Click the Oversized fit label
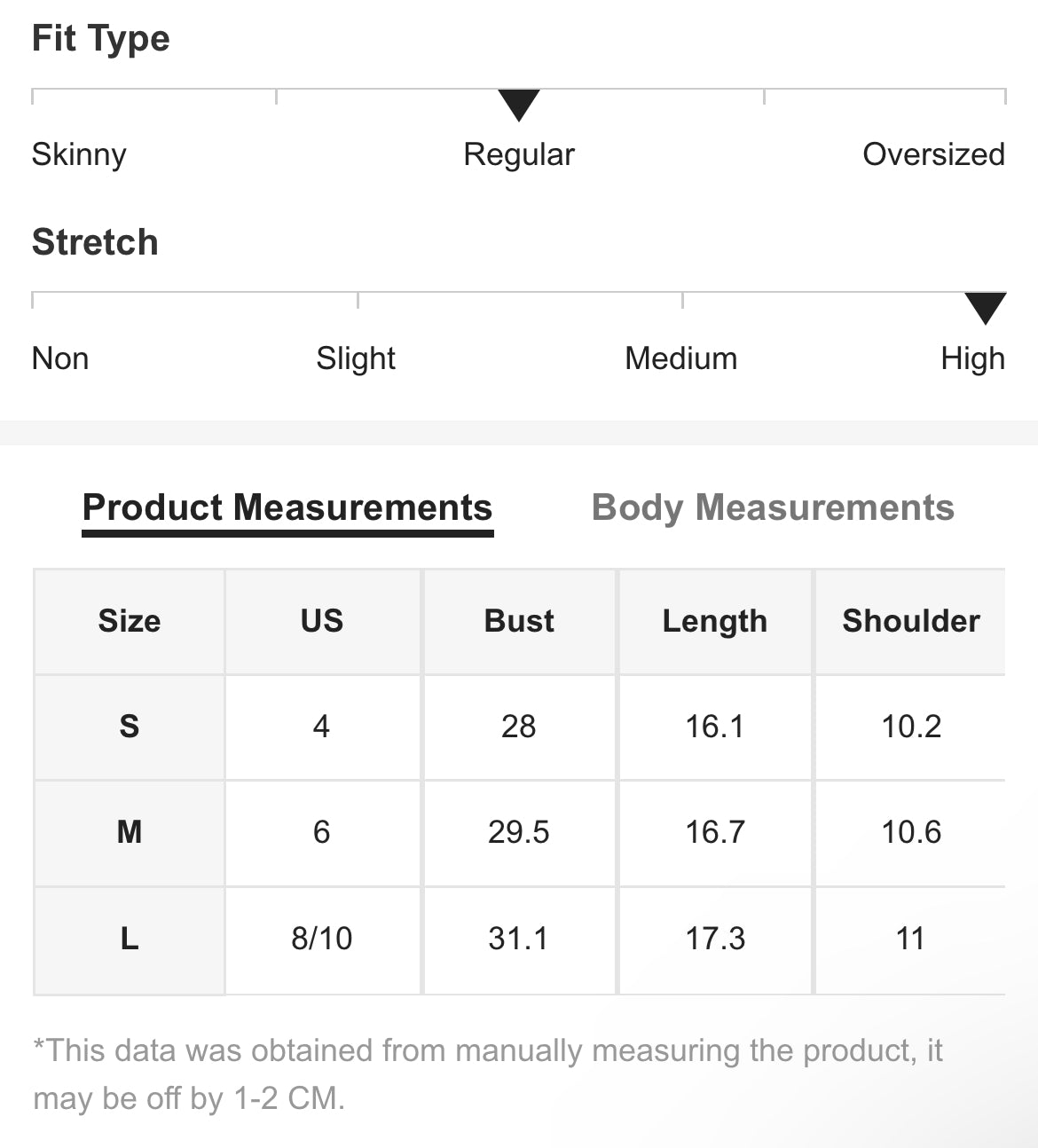This screenshot has height=1148, width=1038. tap(933, 154)
